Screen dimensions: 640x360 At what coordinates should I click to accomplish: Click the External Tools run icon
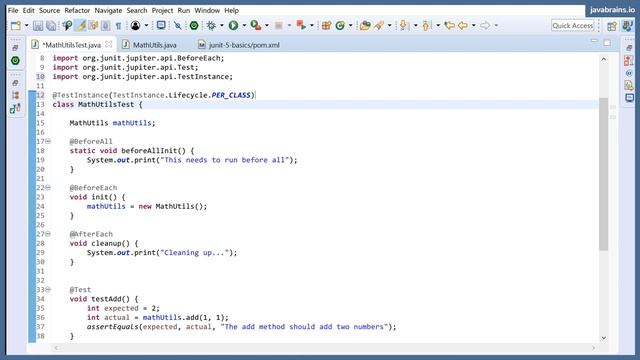(301, 26)
